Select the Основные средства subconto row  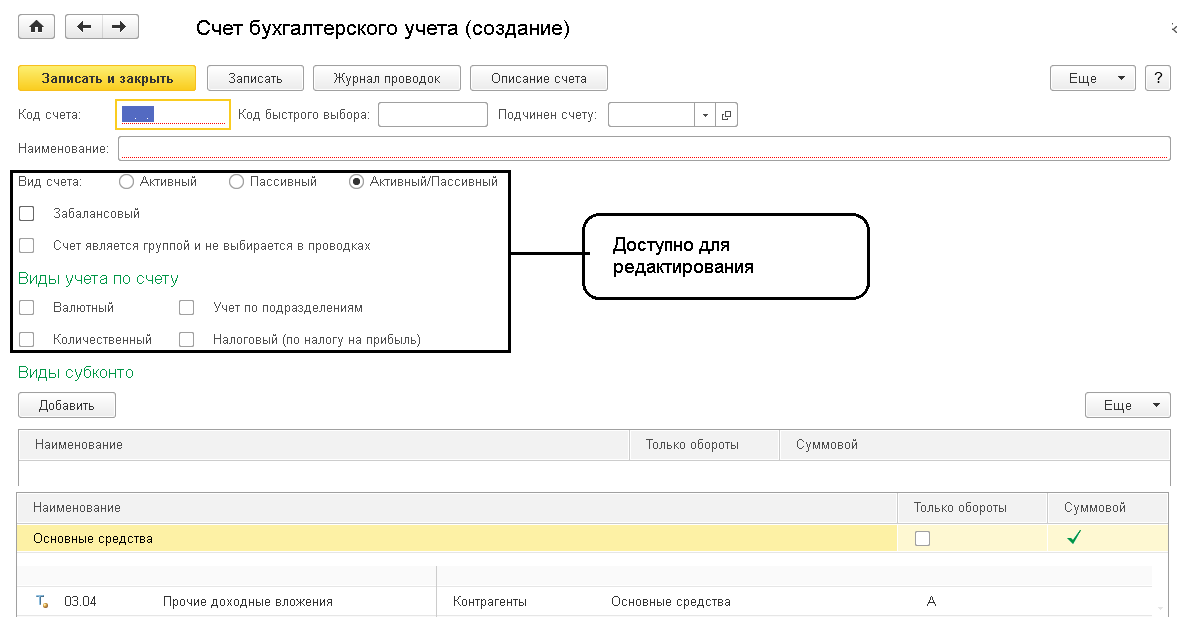(593, 539)
